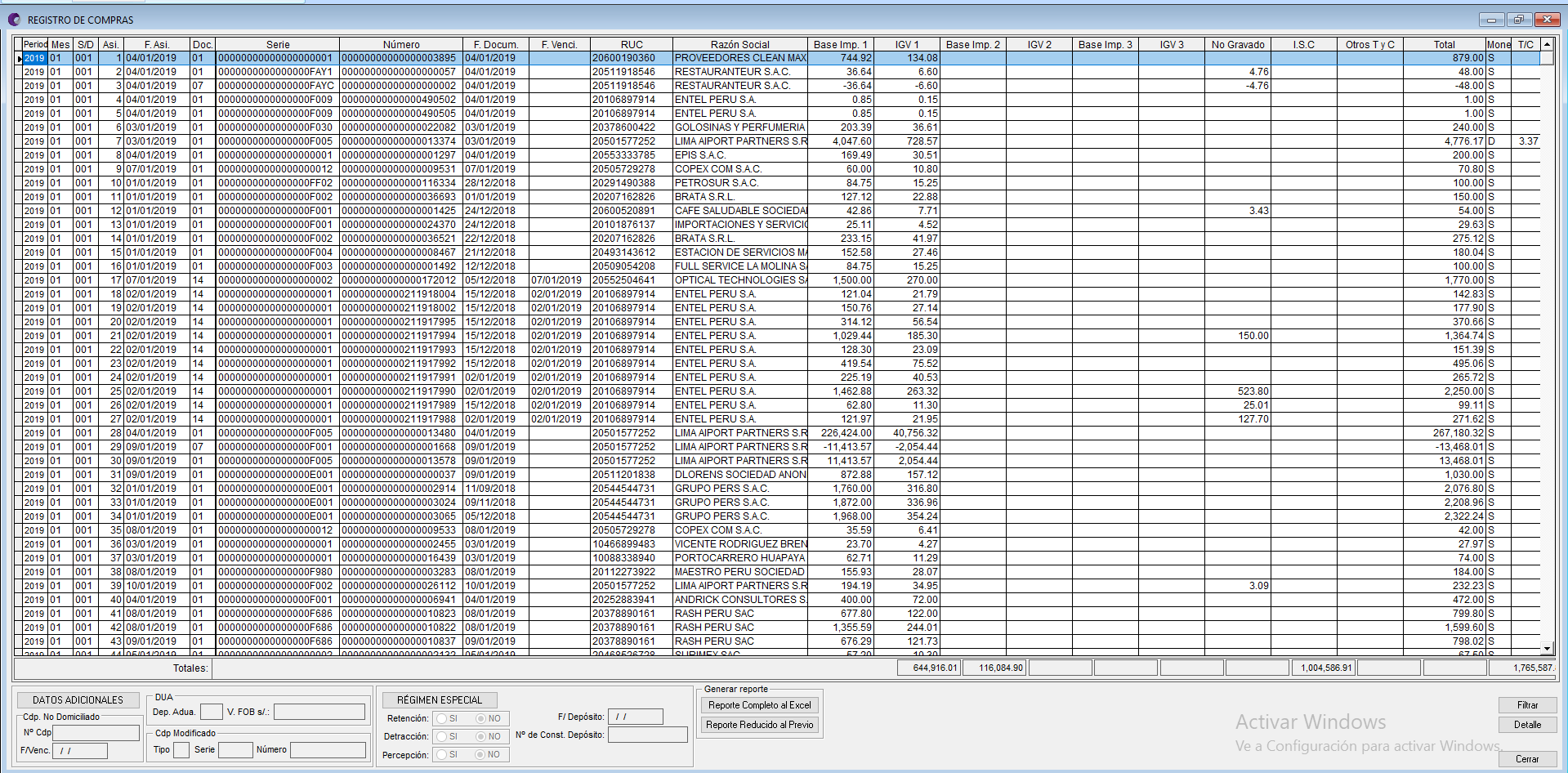This screenshot has width=1568, height=773.
Task: Select SI for Retención
Action: pyautogui.click(x=441, y=719)
